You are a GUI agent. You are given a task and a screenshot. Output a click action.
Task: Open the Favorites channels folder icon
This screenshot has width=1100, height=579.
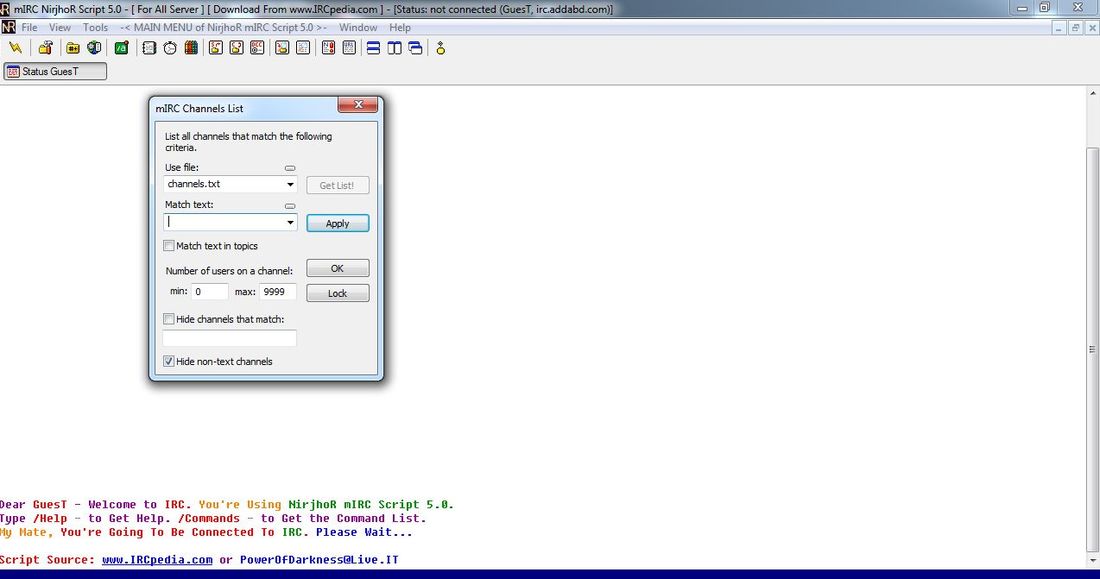[x=73, y=48]
